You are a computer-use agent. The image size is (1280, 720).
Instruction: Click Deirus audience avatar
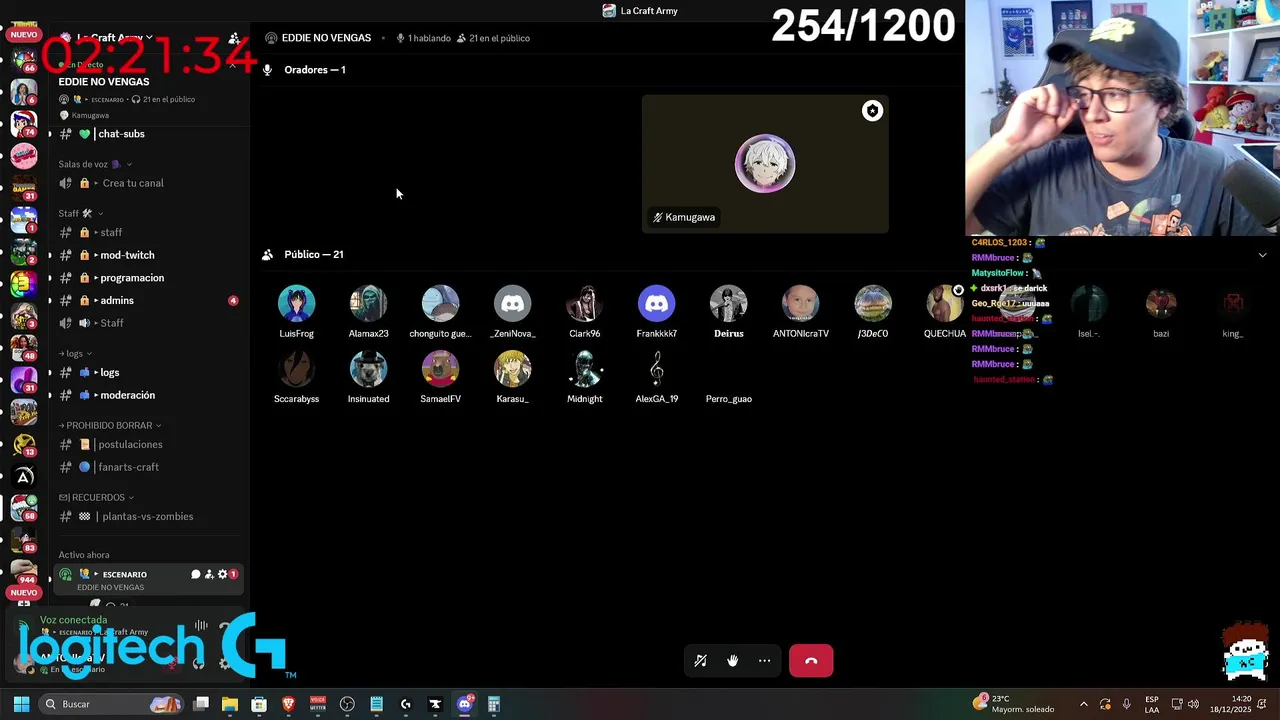coord(728,303)
